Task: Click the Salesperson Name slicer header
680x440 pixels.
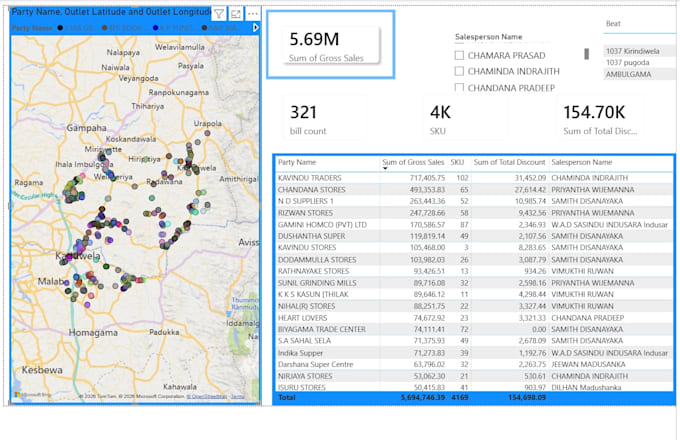Action: click(x=488, y=37)
